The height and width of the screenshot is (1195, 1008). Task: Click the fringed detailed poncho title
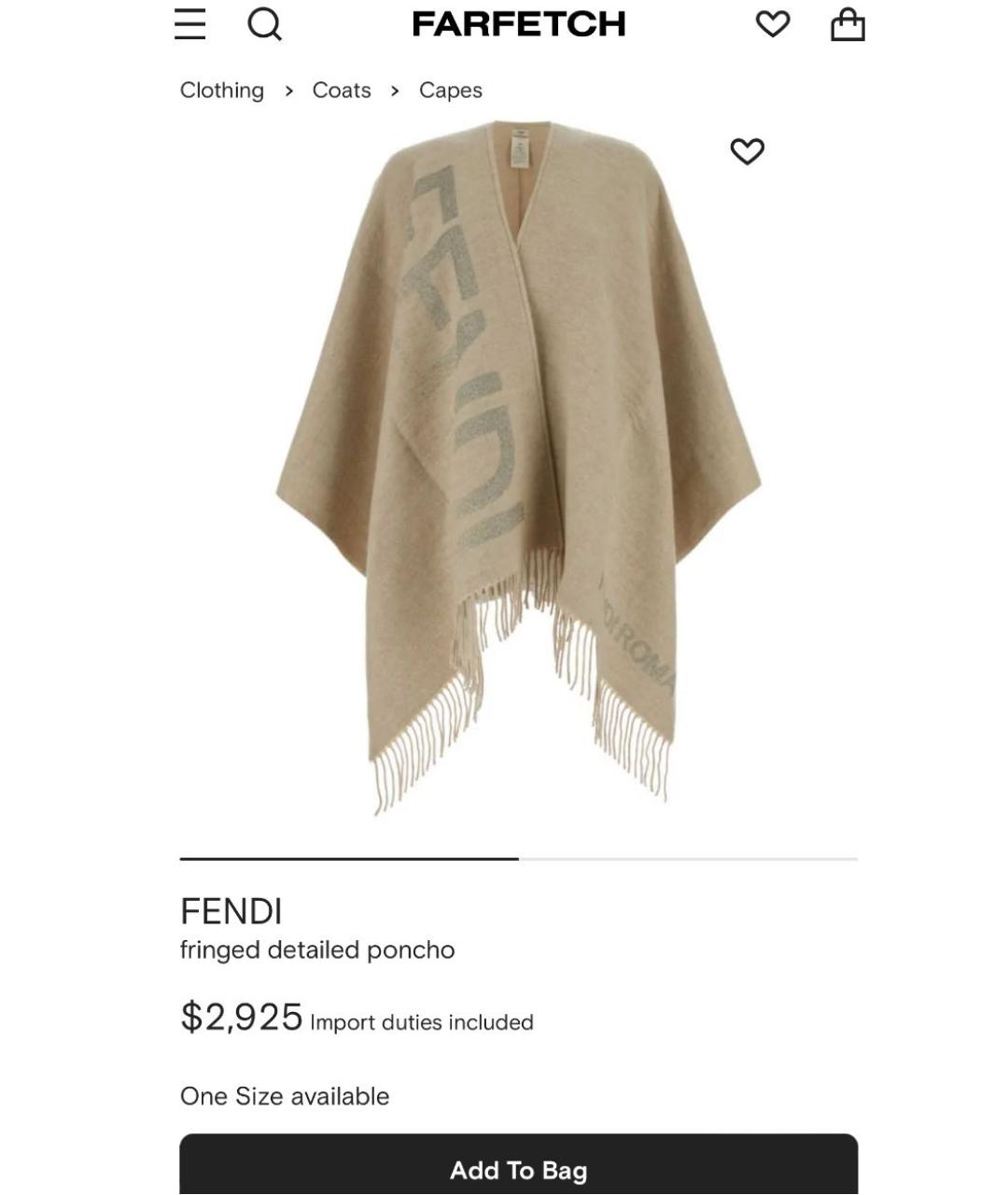(317, 950)
